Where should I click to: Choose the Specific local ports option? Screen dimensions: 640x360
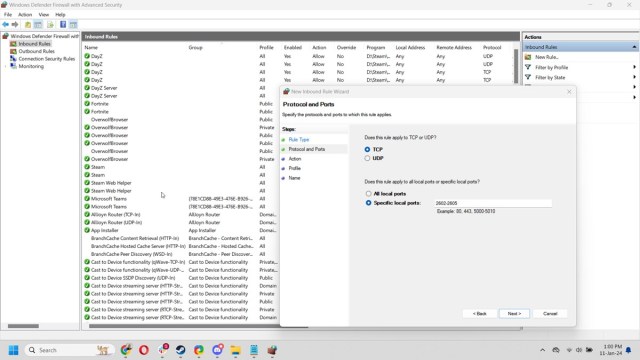(x=369, y=203)
